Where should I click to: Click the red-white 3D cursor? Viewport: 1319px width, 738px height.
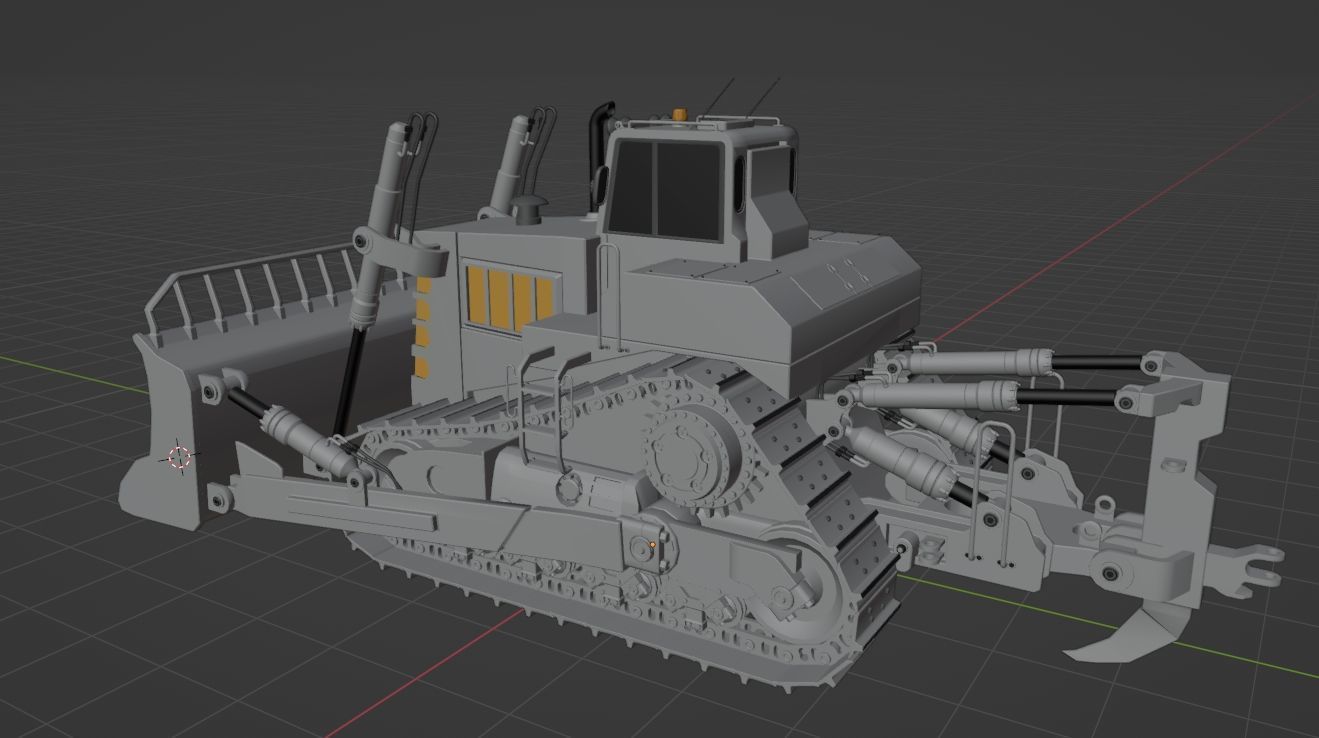tap(179, 458)
